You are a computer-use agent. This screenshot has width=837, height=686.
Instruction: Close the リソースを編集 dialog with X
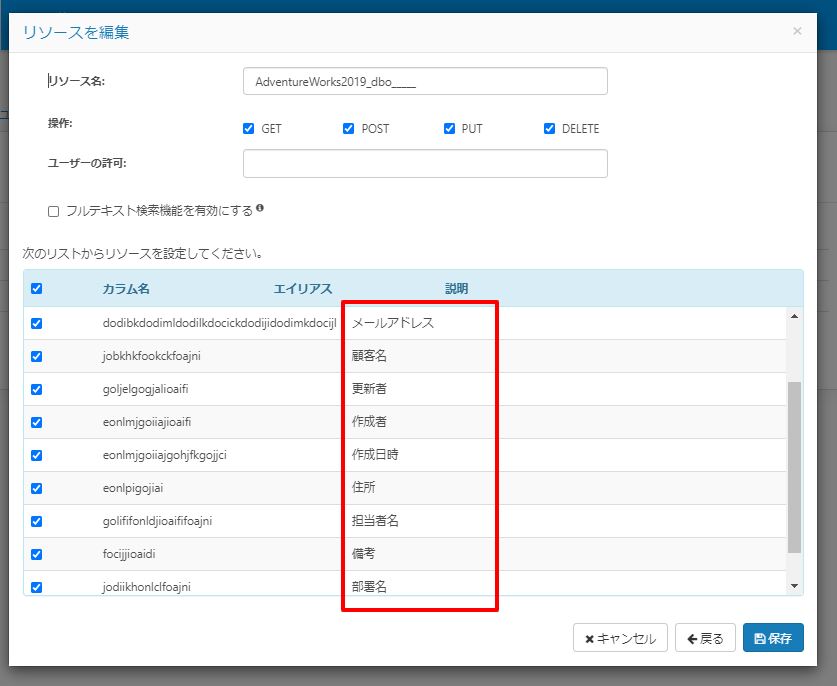(x=797, y=31)
